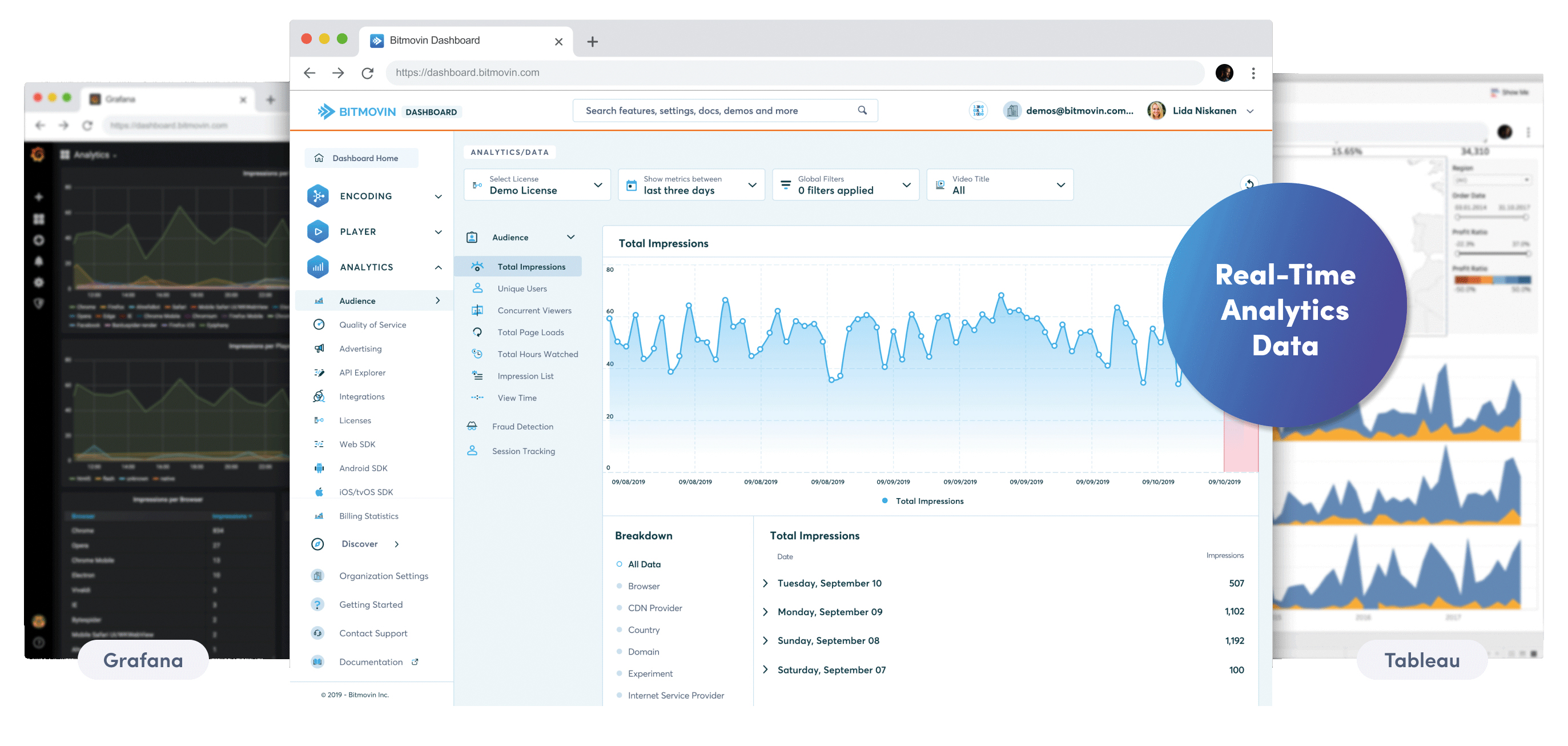Select the CDN Provider breakdown option
The width and height of the screenshot is (1568, 746).
click(649, 608)
